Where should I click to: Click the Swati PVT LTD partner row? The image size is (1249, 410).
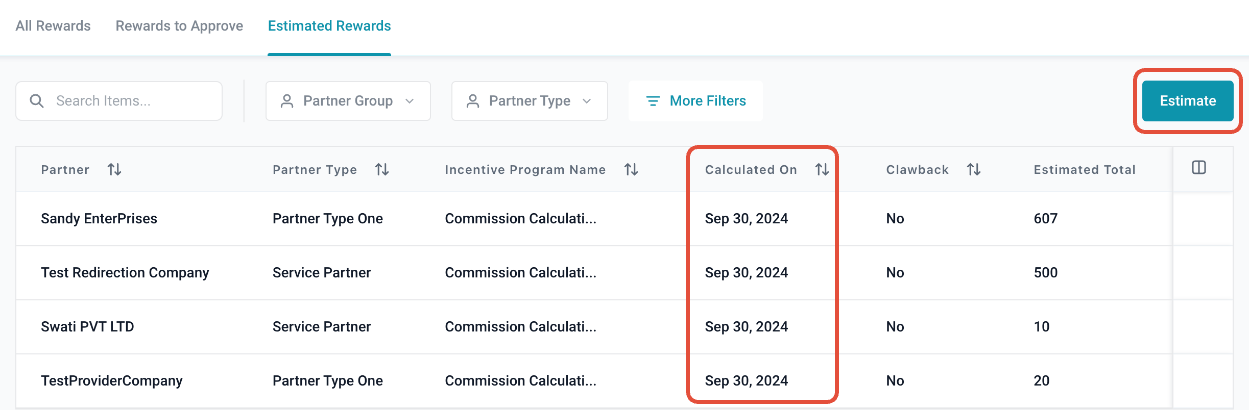(87, 327)
